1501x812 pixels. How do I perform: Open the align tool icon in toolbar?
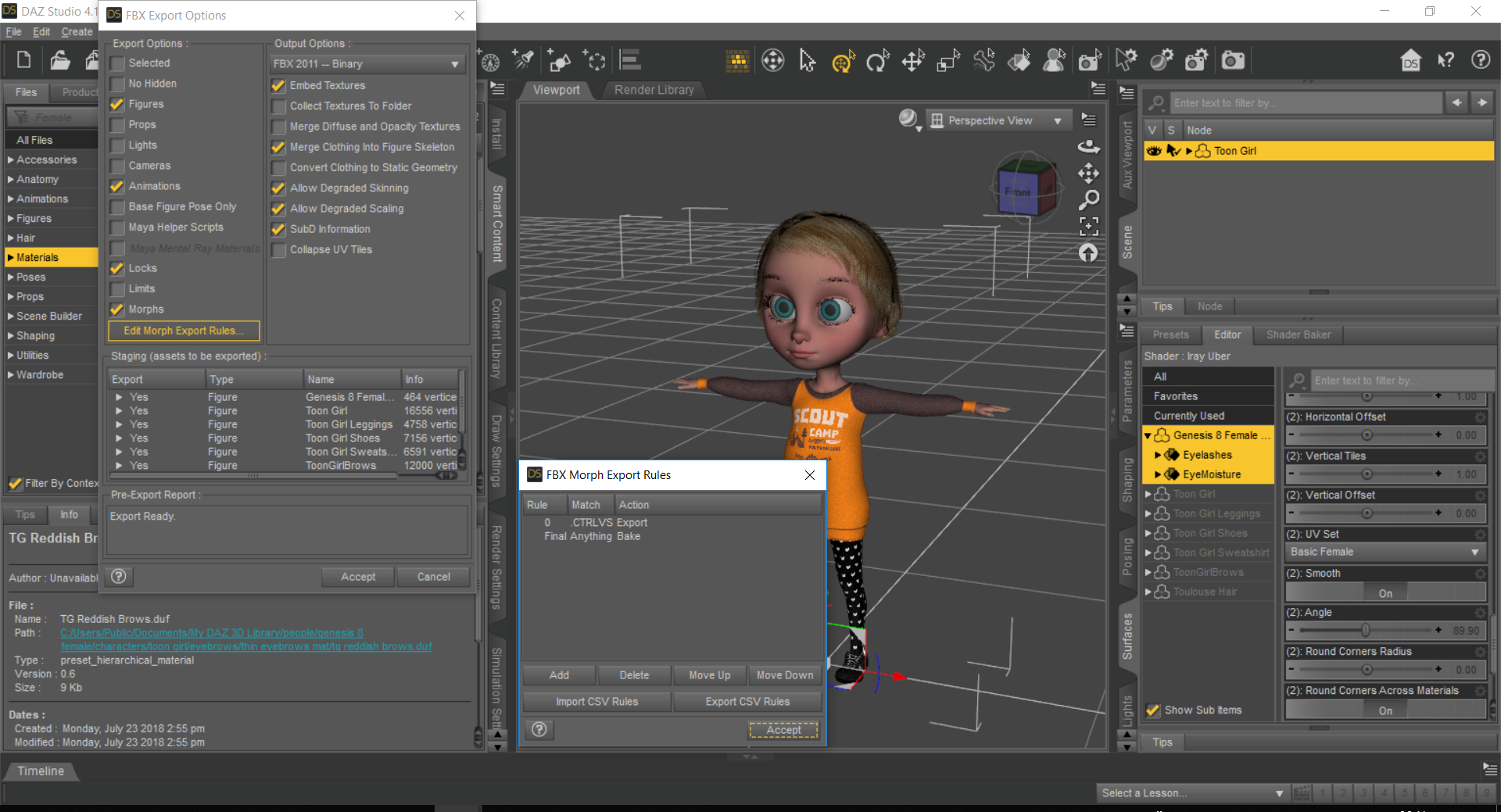(630, 60)
